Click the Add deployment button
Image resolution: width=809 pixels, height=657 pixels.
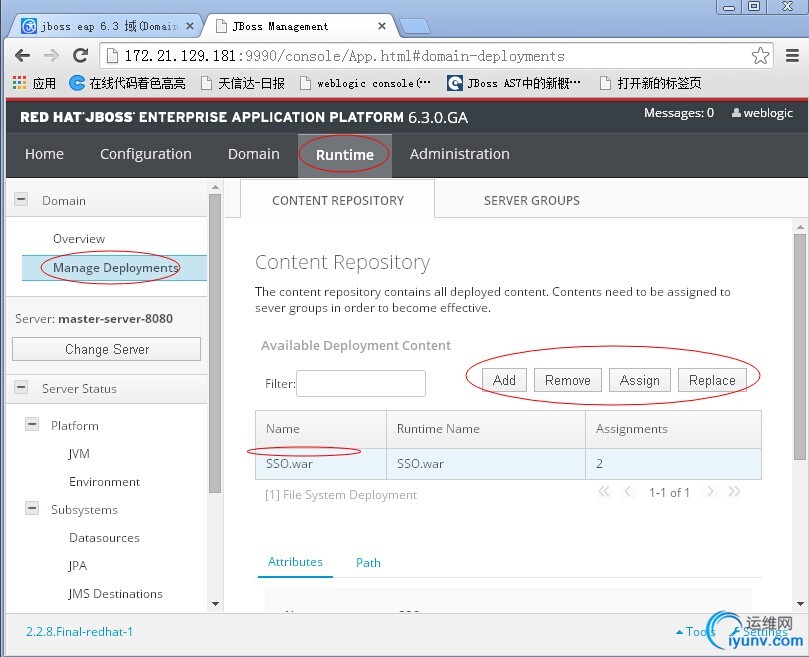point(504,380)
